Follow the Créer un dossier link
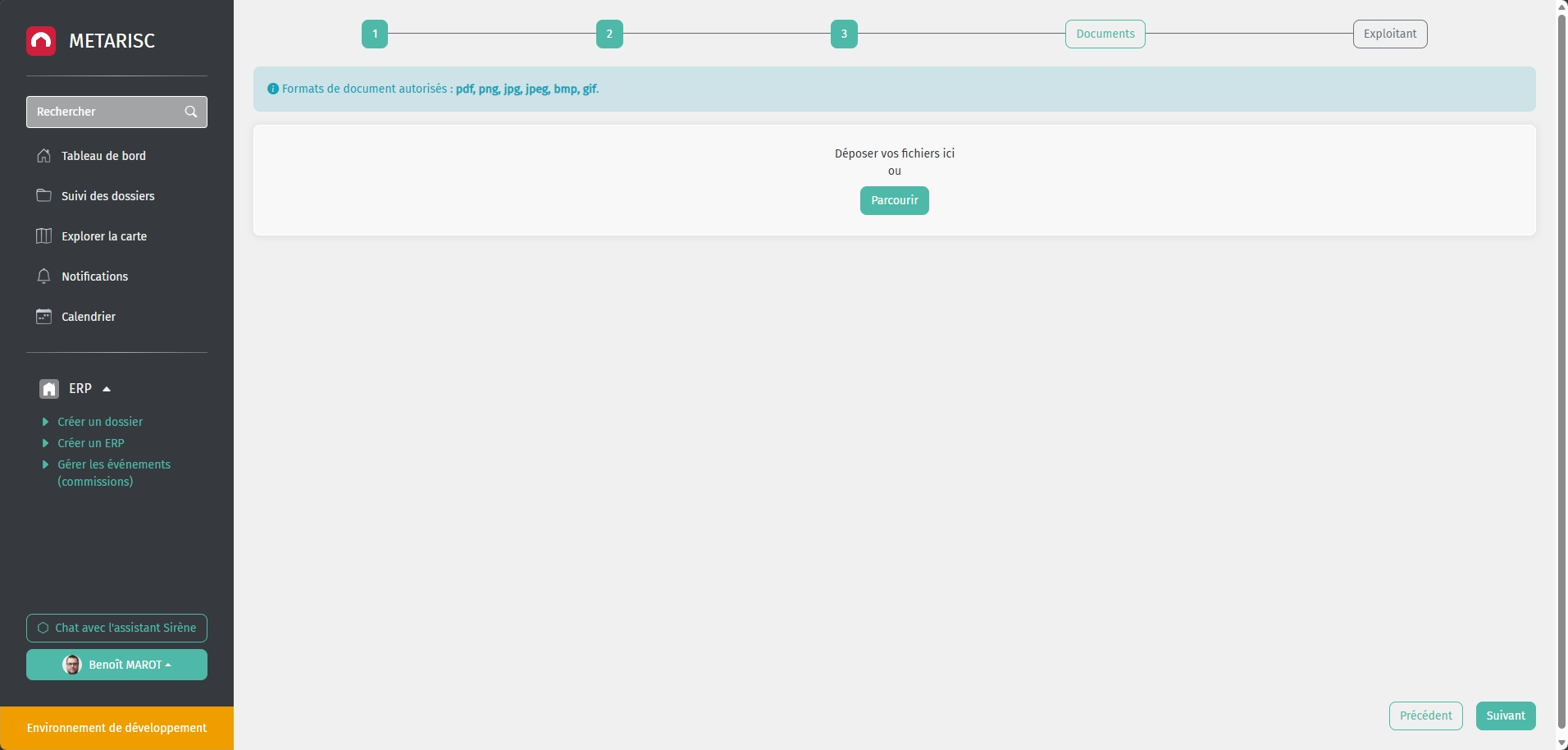Screen dimensions: 1568x750 [x=100, y=422]
